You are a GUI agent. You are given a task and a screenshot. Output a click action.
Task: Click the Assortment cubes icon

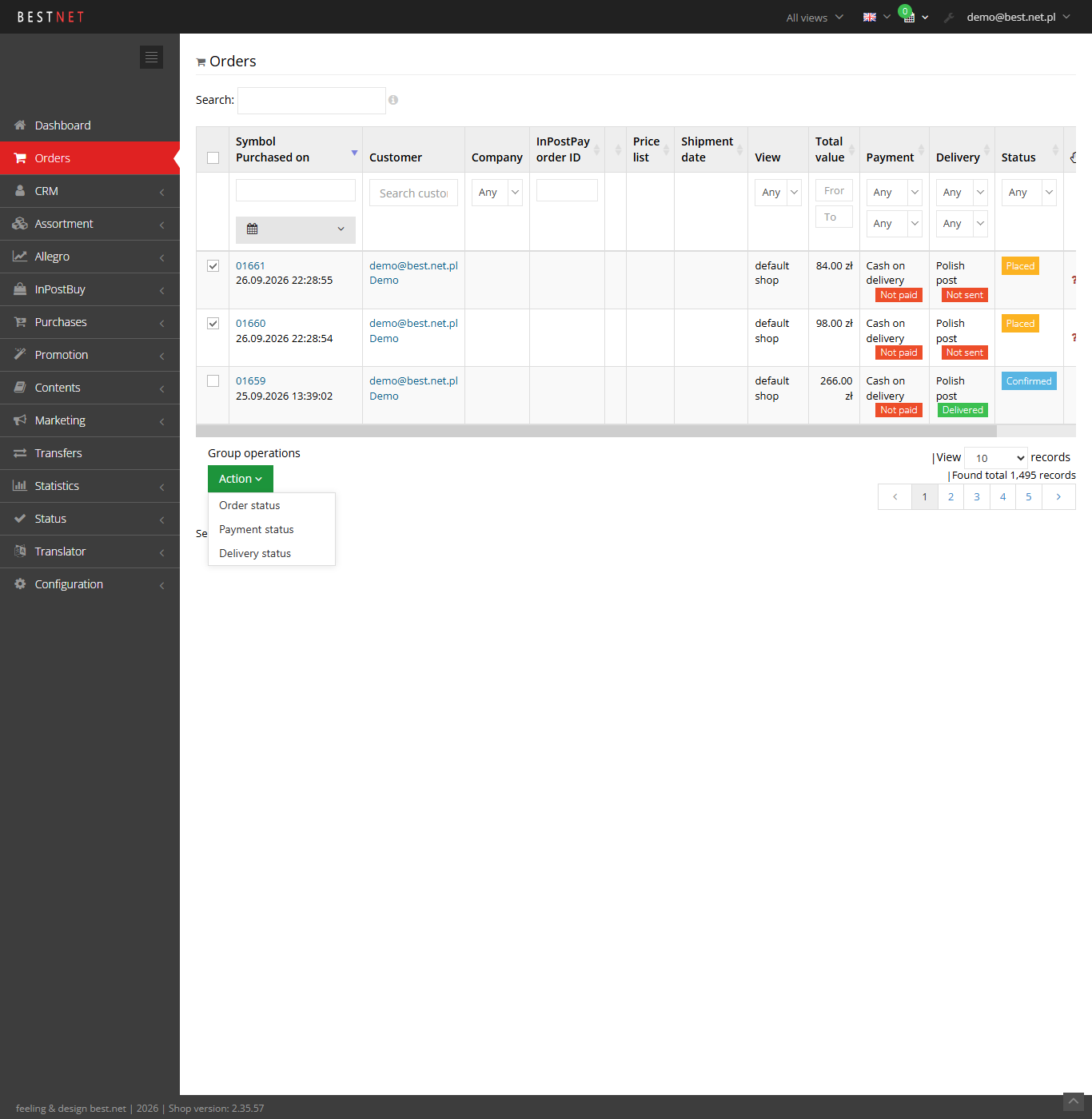[20, 223]
